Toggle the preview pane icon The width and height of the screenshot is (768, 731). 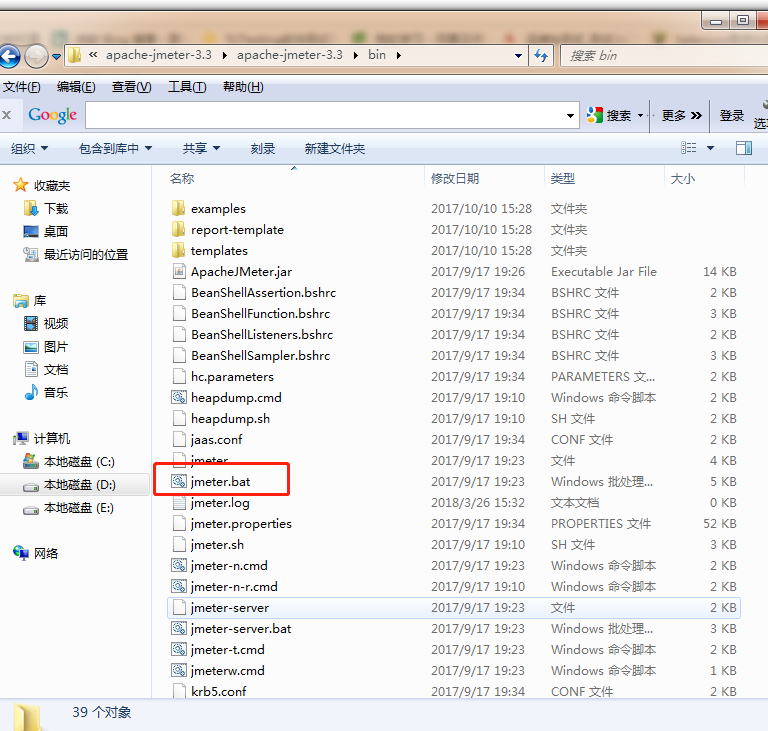(744, 147)
